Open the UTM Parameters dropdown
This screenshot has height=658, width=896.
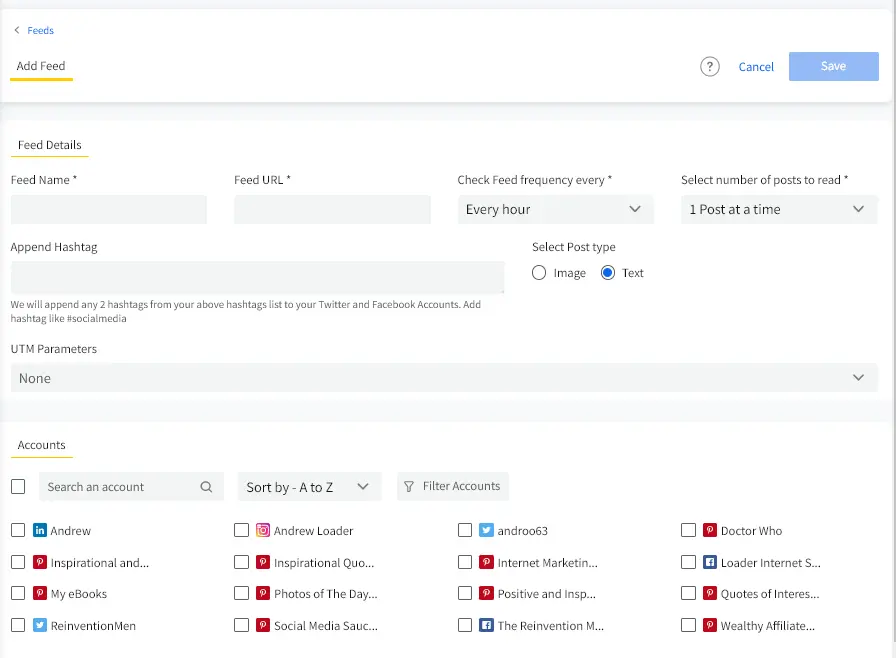point(443,378)
